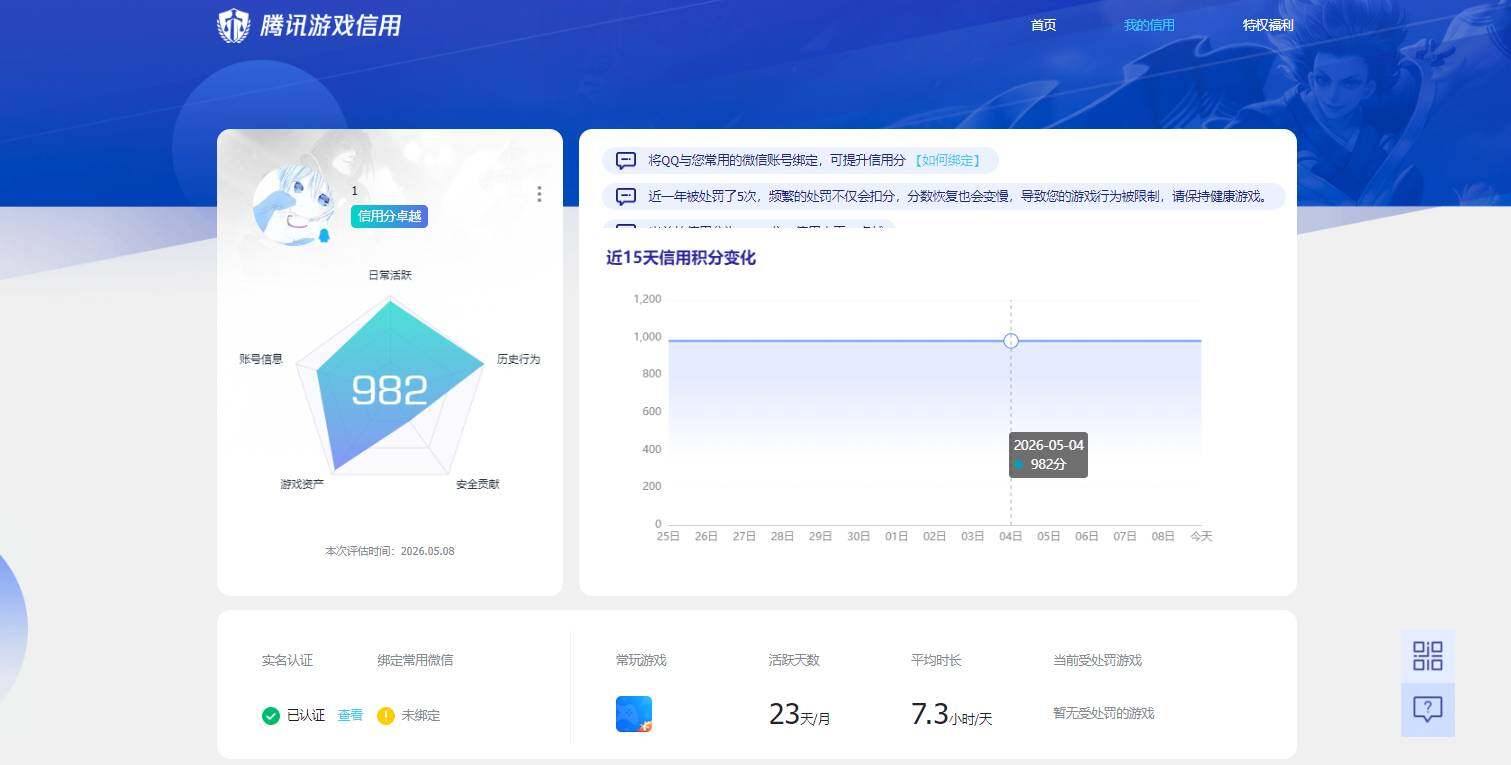Open the 特权福利 navigation tab

[x=1268, y=25]
